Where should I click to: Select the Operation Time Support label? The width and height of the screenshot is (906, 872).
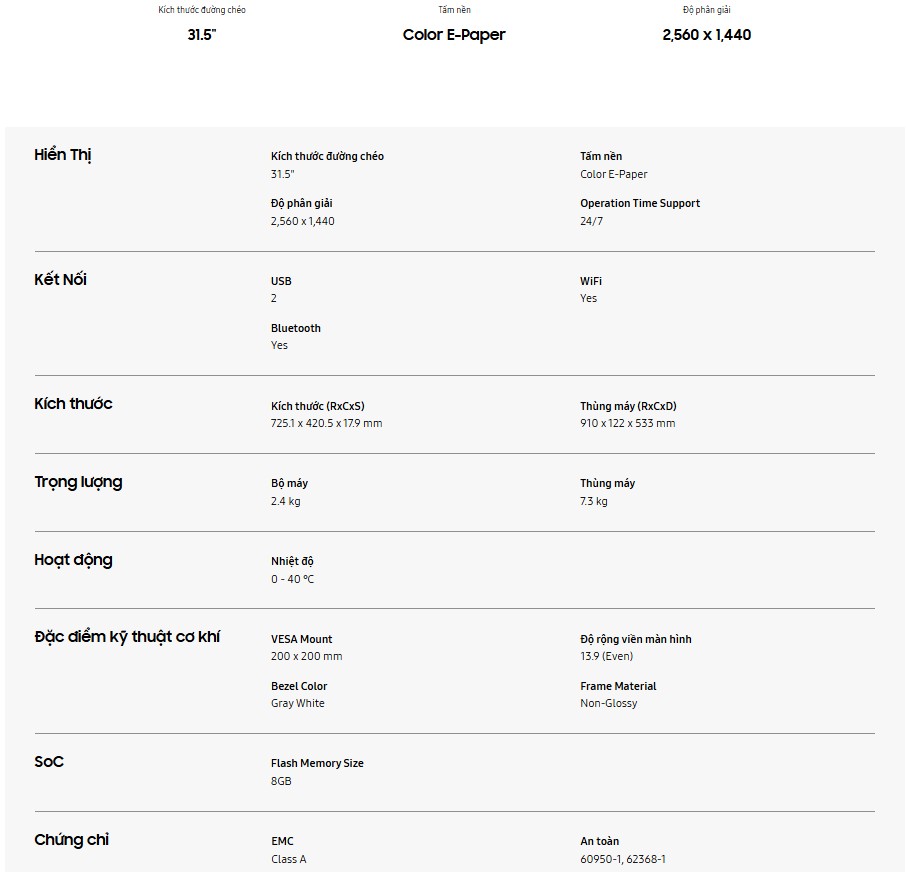tap(639, 203)
